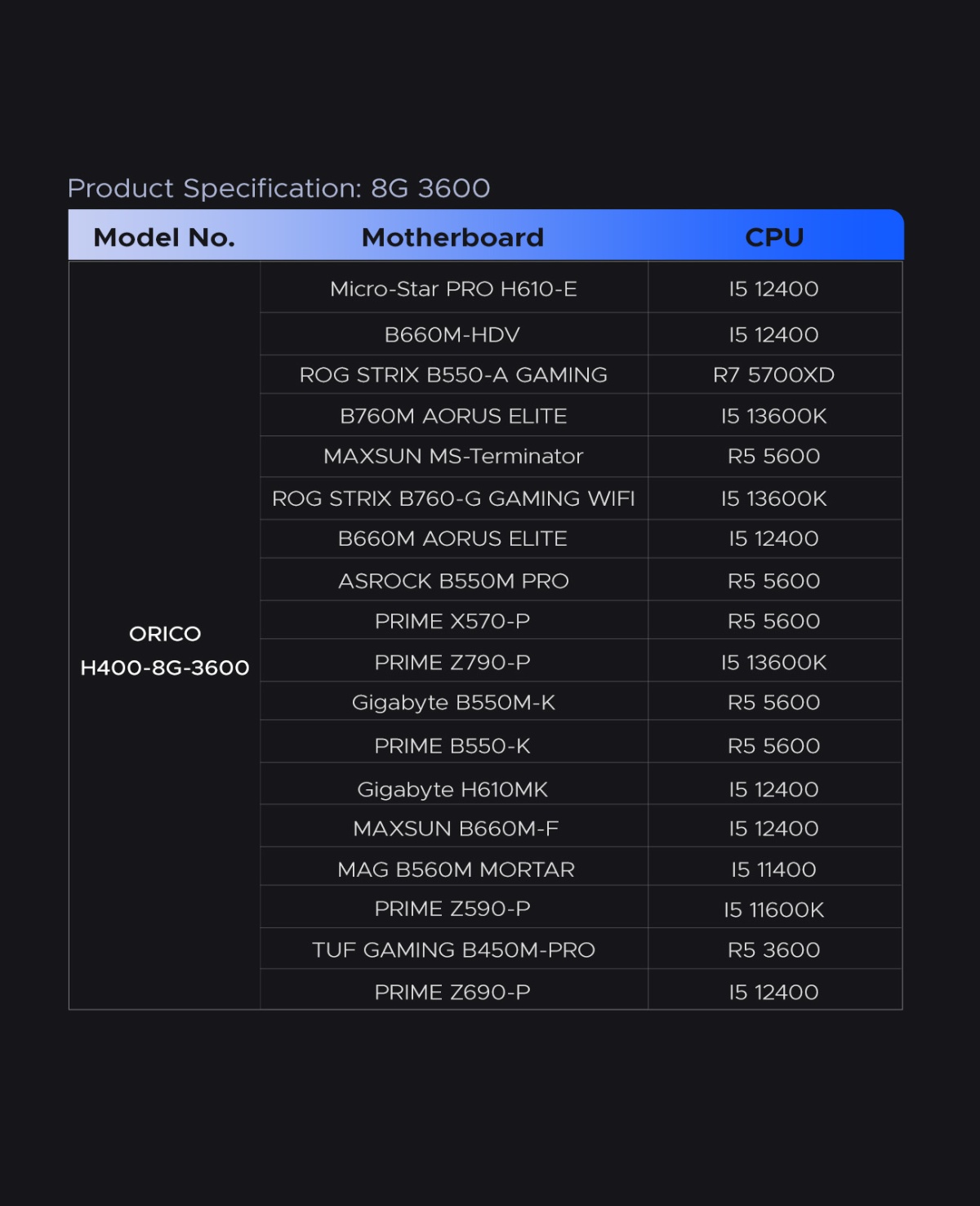980x1206 pixels.
Task: Select the R7 5700XD CPU cell
Action: (774, 375)
